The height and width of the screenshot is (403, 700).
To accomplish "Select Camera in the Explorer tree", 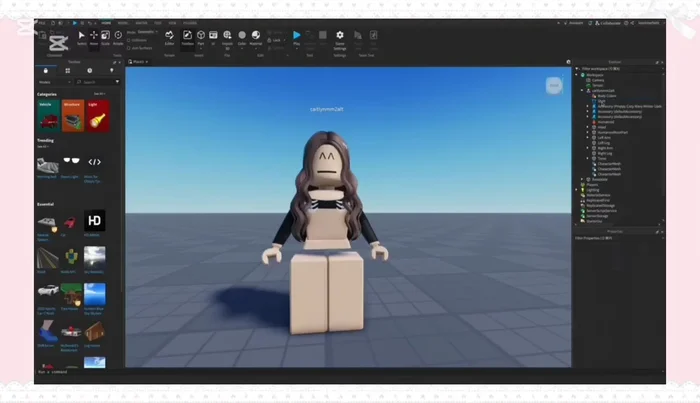I will (x=598, y=80).
